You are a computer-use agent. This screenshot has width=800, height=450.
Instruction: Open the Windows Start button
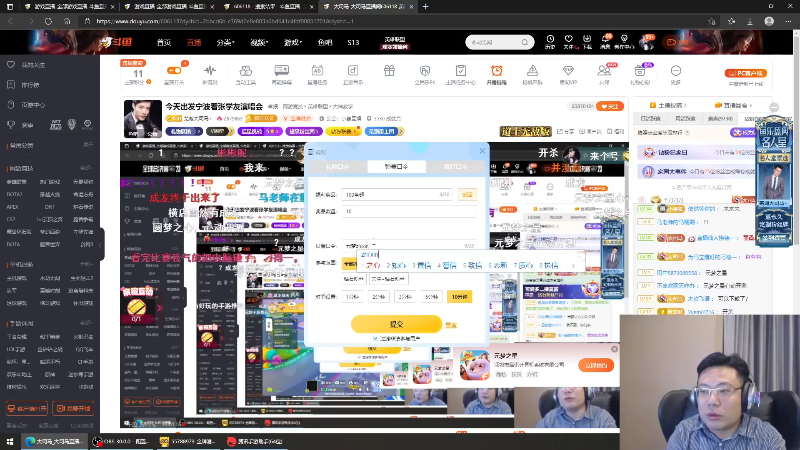point(10,441)
